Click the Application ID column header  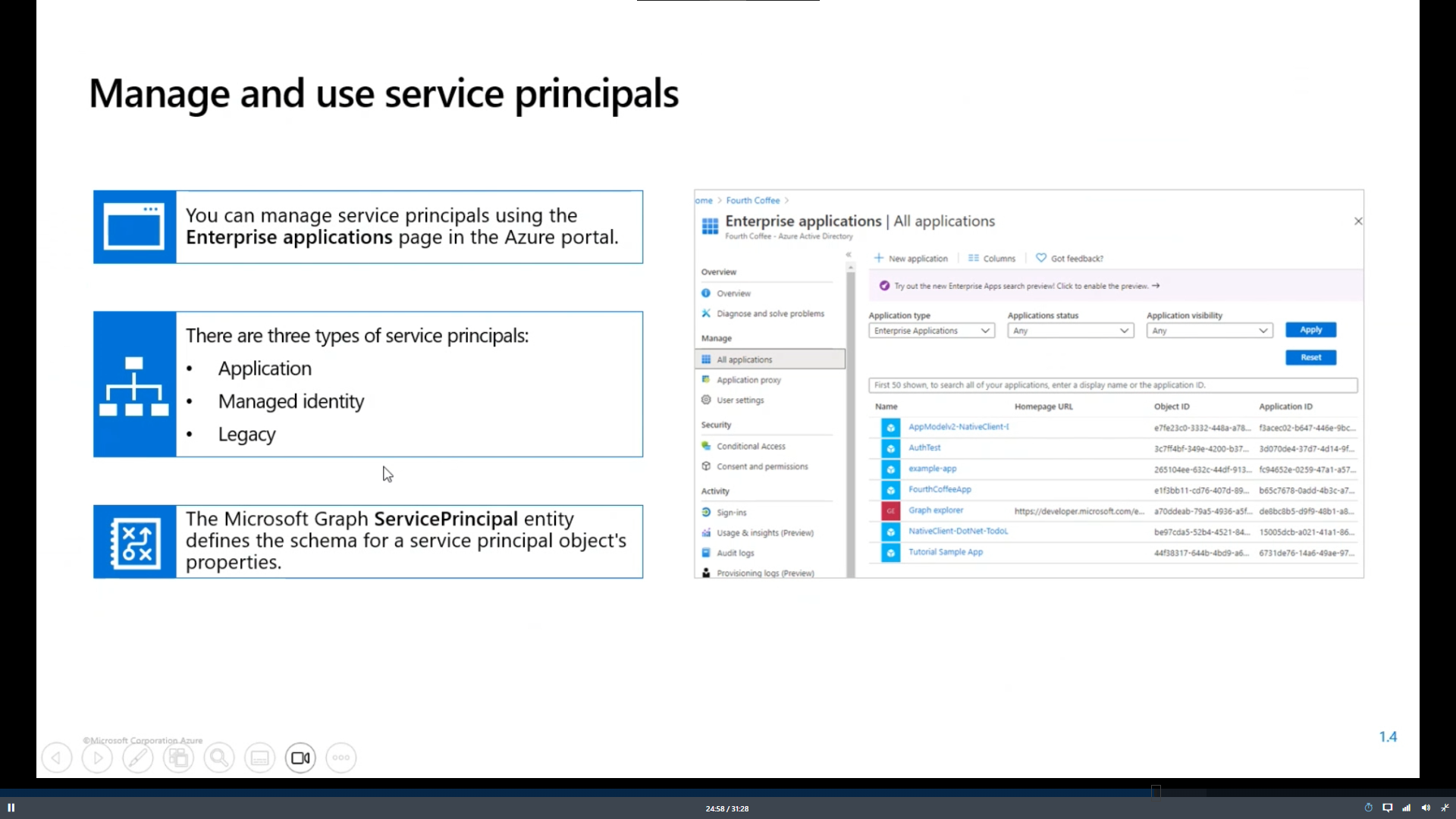point(1285,407)
